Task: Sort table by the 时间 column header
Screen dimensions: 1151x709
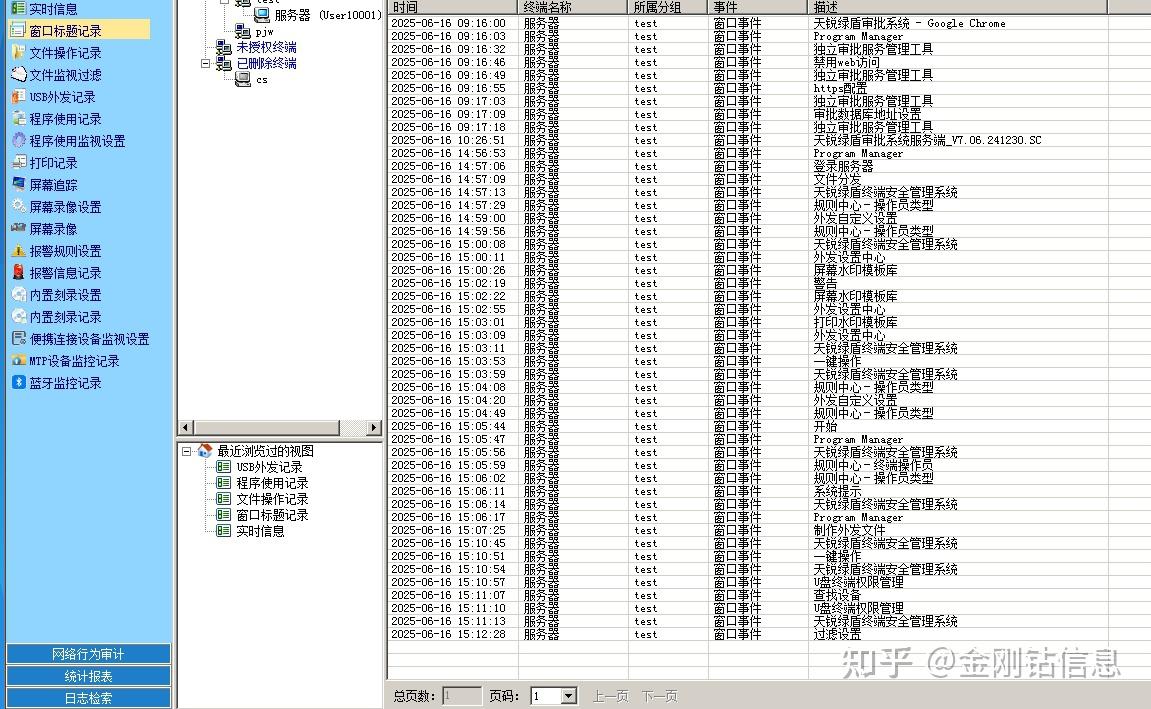Action: (452, 7)
